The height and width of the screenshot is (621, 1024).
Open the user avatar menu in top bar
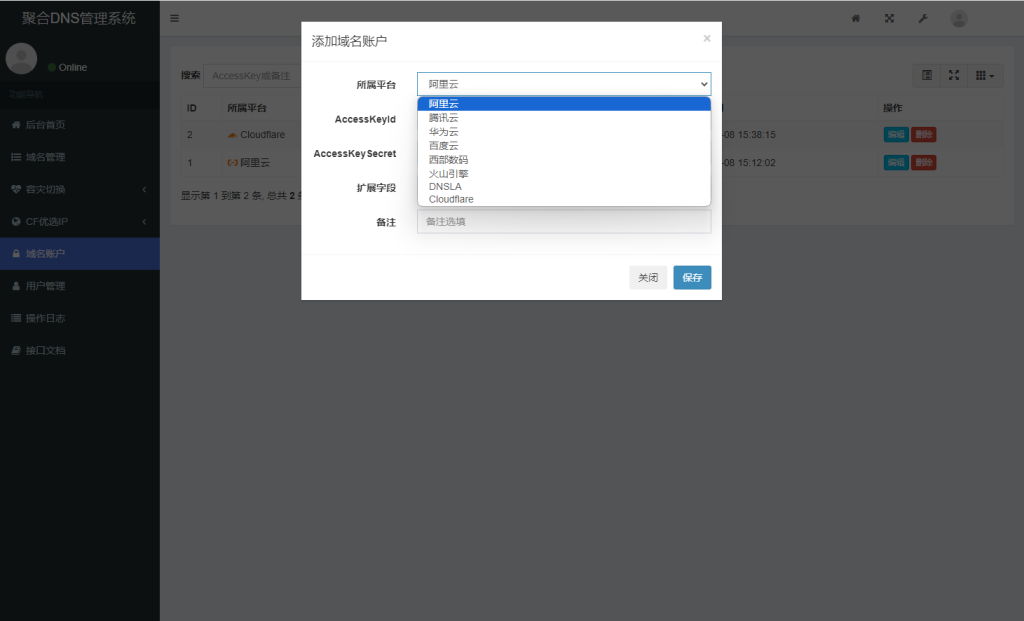959,18
